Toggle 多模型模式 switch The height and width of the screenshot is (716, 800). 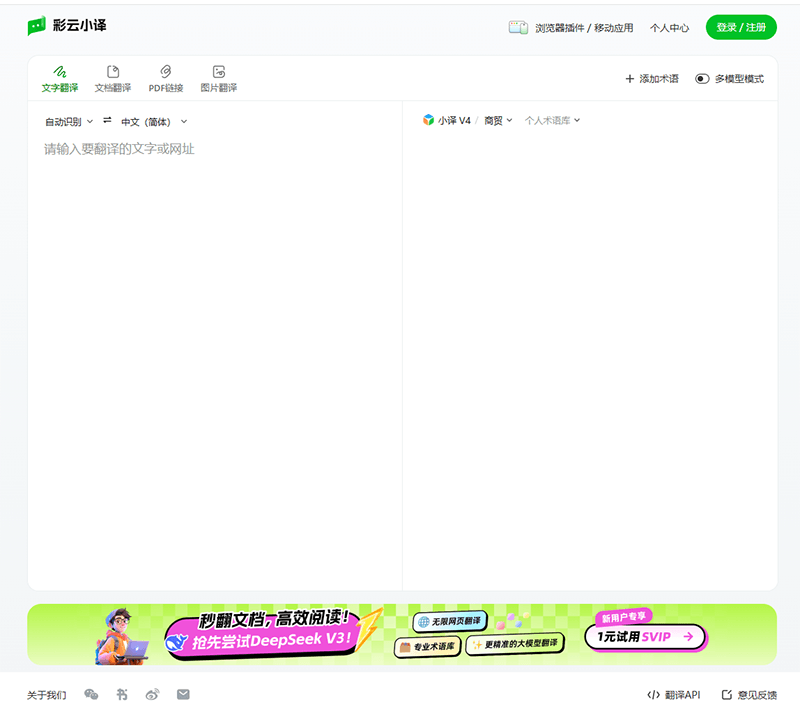coord(702,79)
